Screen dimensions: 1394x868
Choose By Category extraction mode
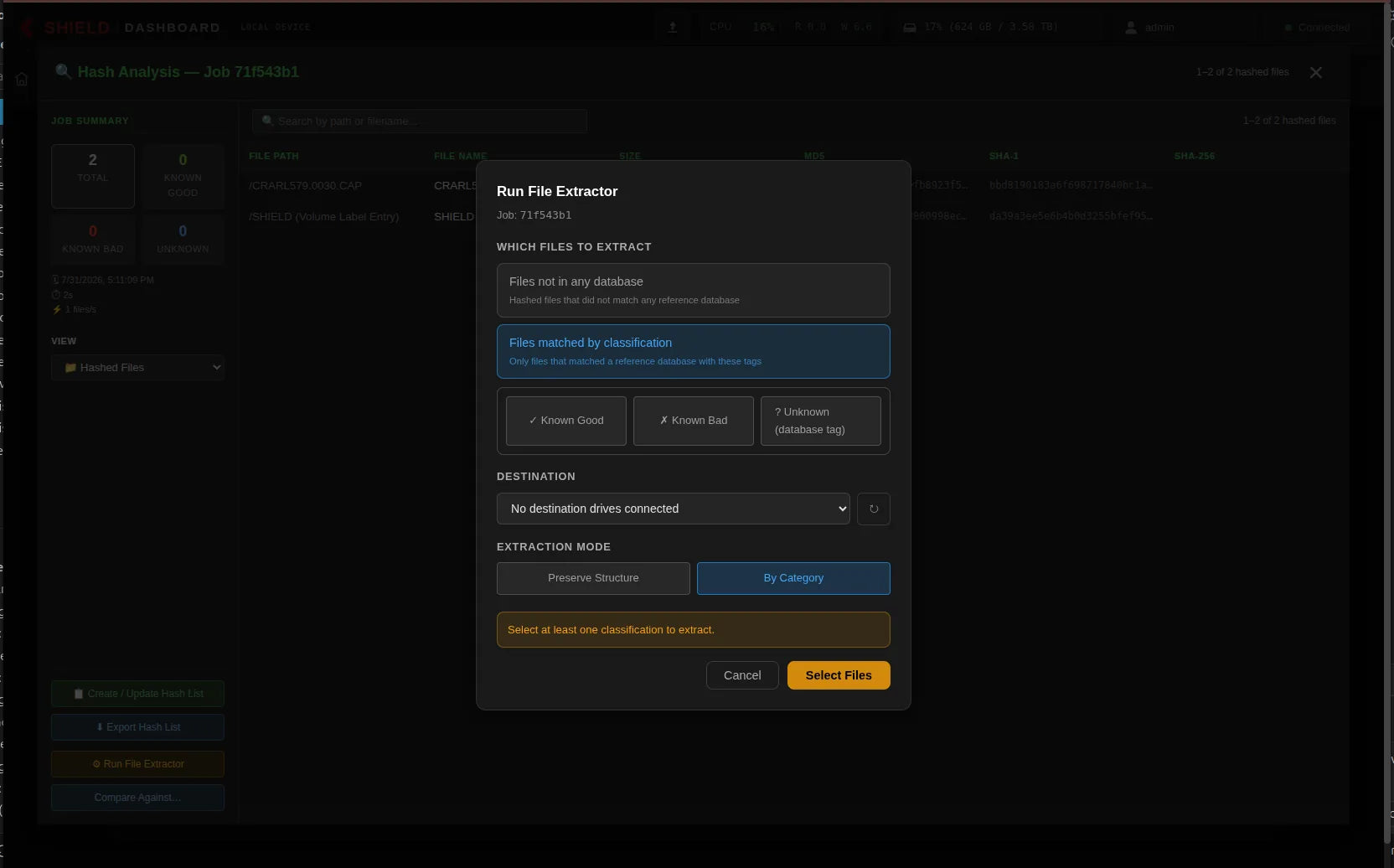pyautogui.click(x=793, y=578)
